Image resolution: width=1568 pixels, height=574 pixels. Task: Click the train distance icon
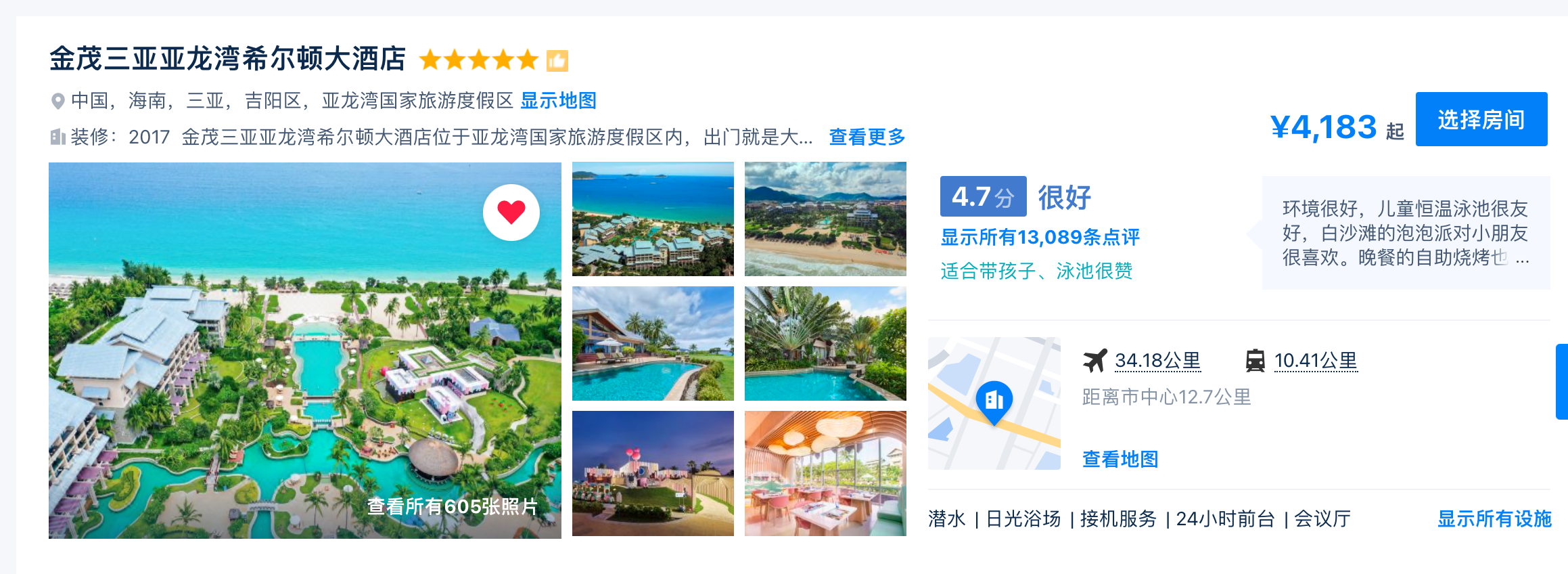[1255, 361]
